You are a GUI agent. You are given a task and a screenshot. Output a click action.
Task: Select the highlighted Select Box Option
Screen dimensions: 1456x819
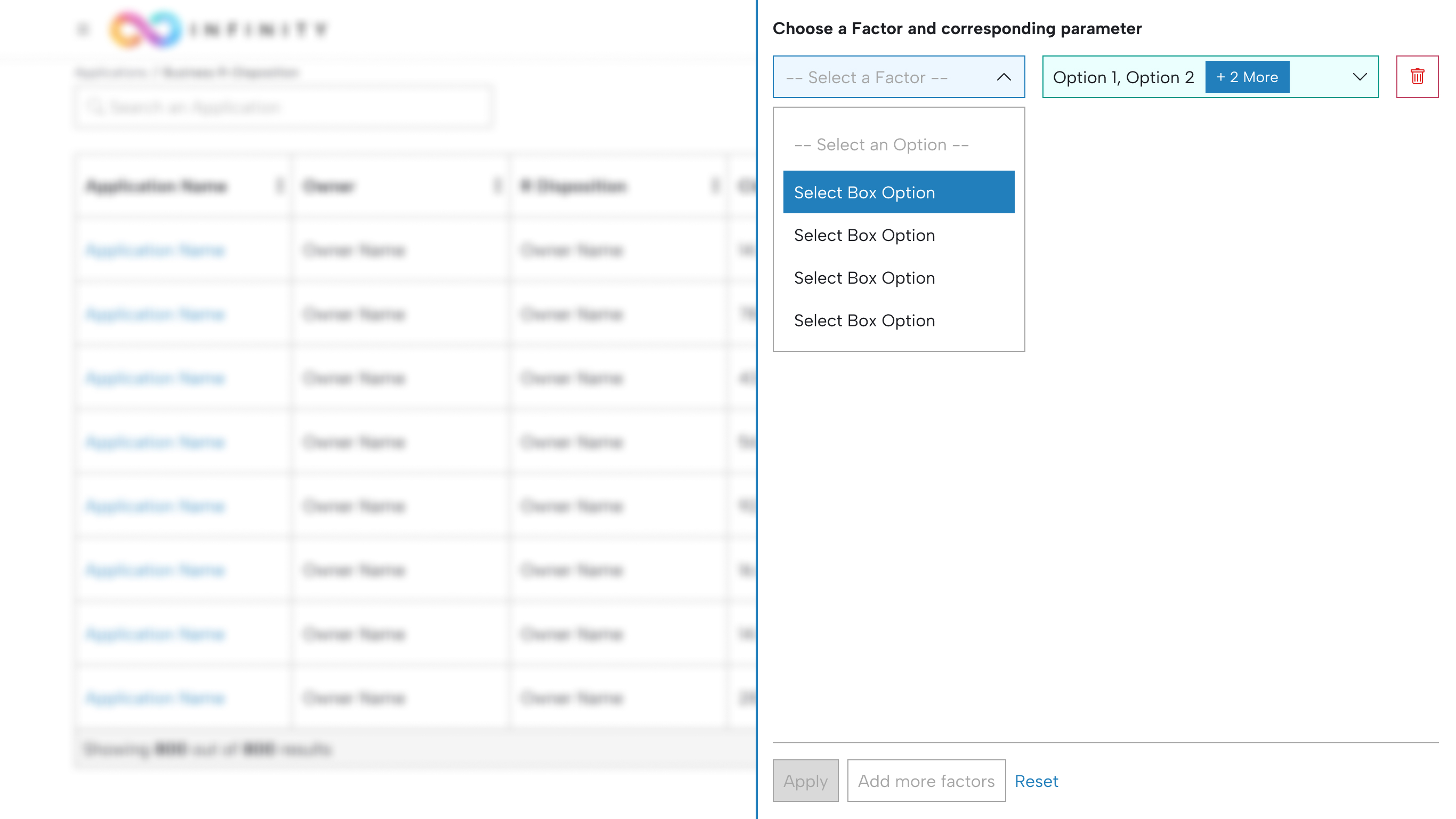pyautogui.click(x=897, y=192)
